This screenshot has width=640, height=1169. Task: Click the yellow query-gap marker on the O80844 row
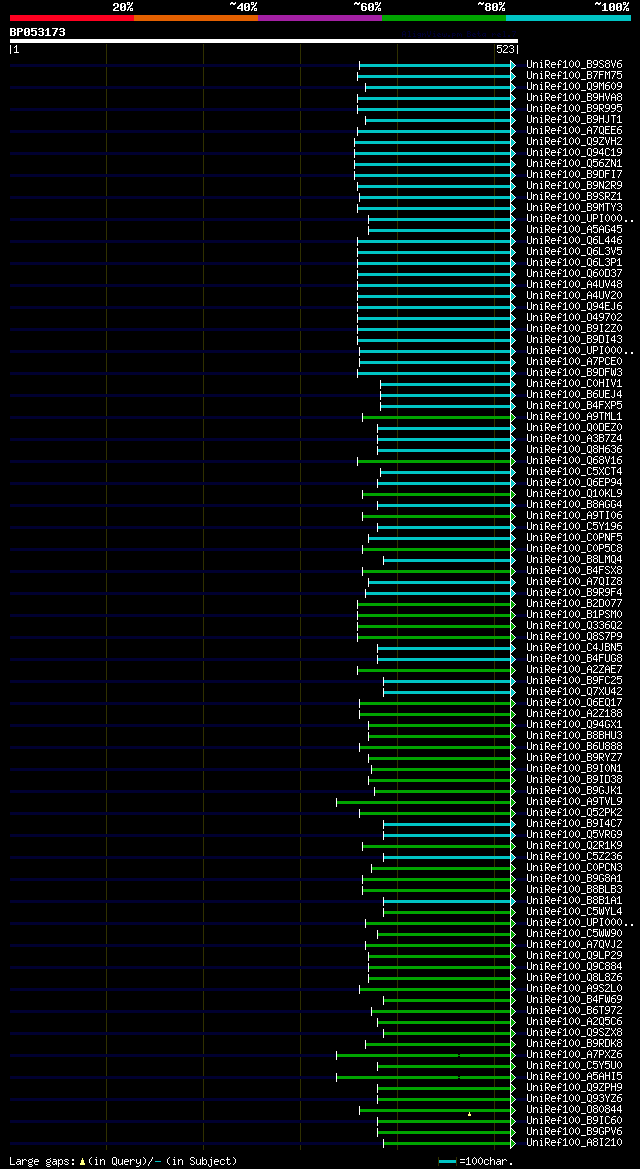click(469, 1114)
